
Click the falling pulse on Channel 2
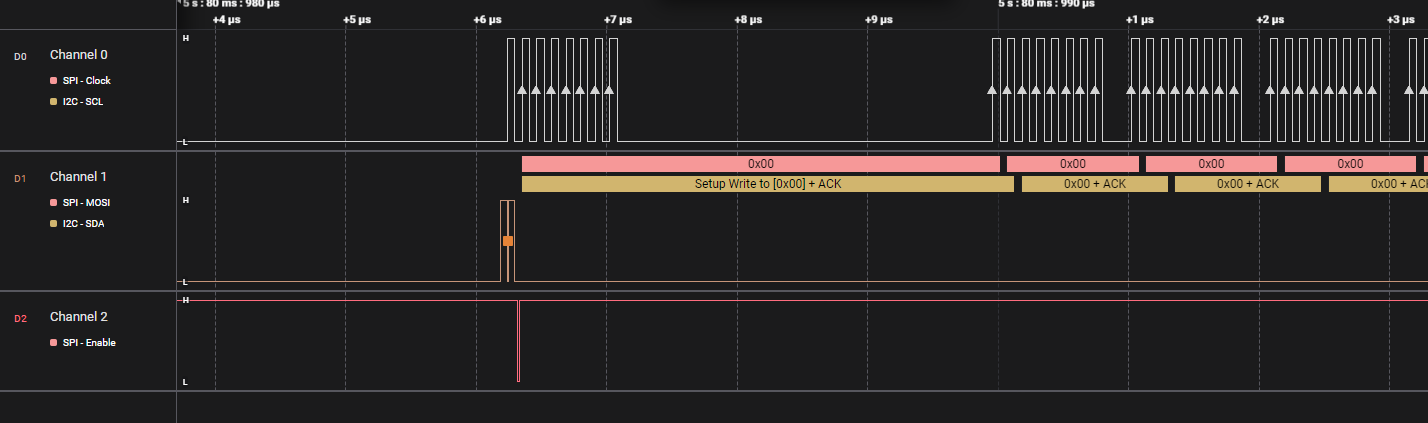(518, 340)
